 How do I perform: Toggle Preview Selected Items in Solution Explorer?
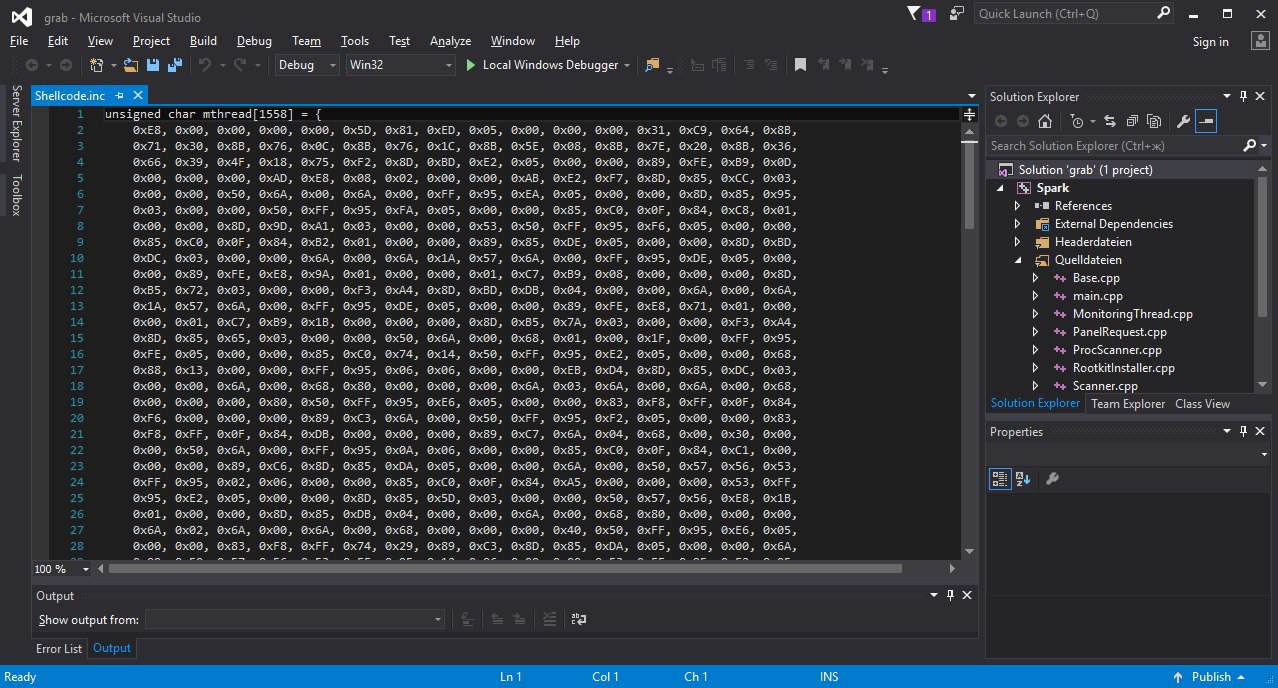pyautogui.click(x=1206, y=121)
